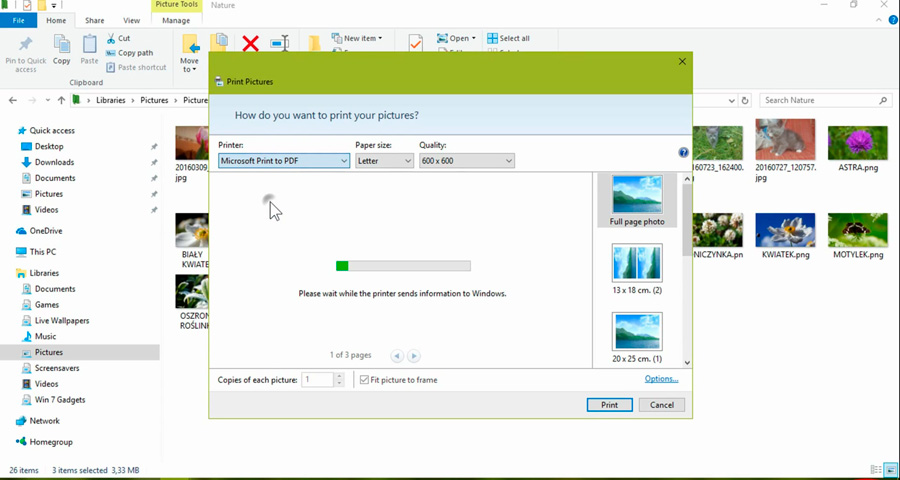Click the Rename icon in ribbon
Image resolution: width=900 pixels, height=480 pixels.
point(280,43)
